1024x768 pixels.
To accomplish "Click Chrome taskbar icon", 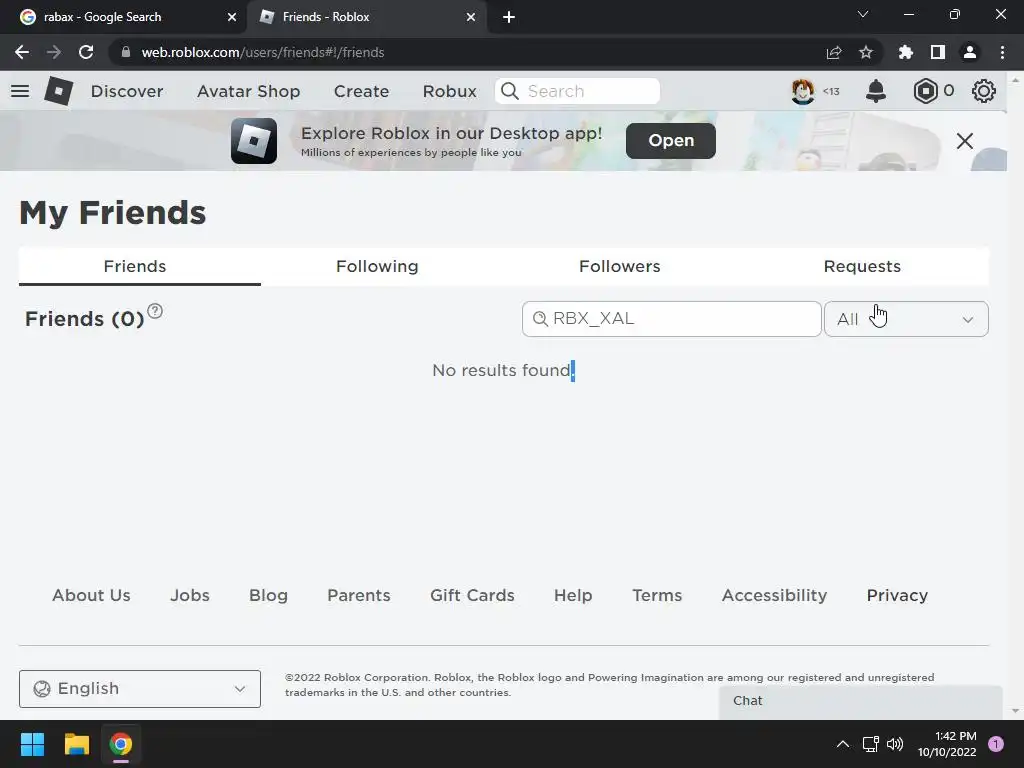I will (121, 744).
